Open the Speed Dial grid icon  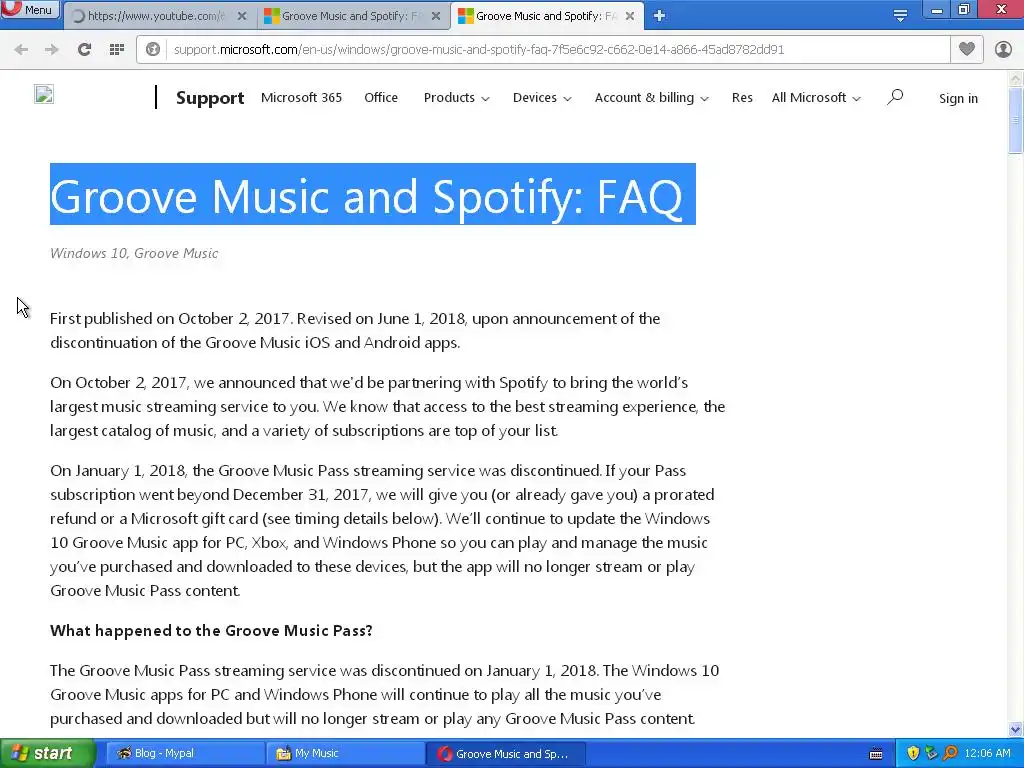tap(117, 50)
